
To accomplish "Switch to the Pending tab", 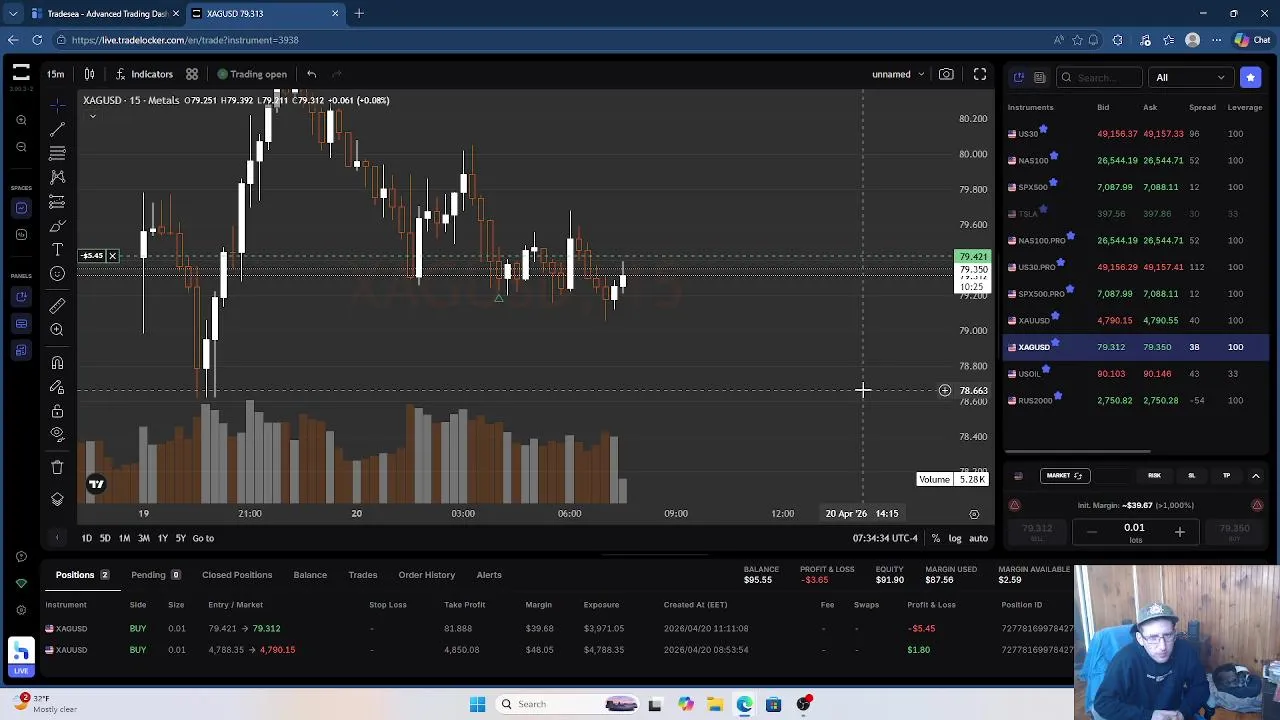I will 155,575.
